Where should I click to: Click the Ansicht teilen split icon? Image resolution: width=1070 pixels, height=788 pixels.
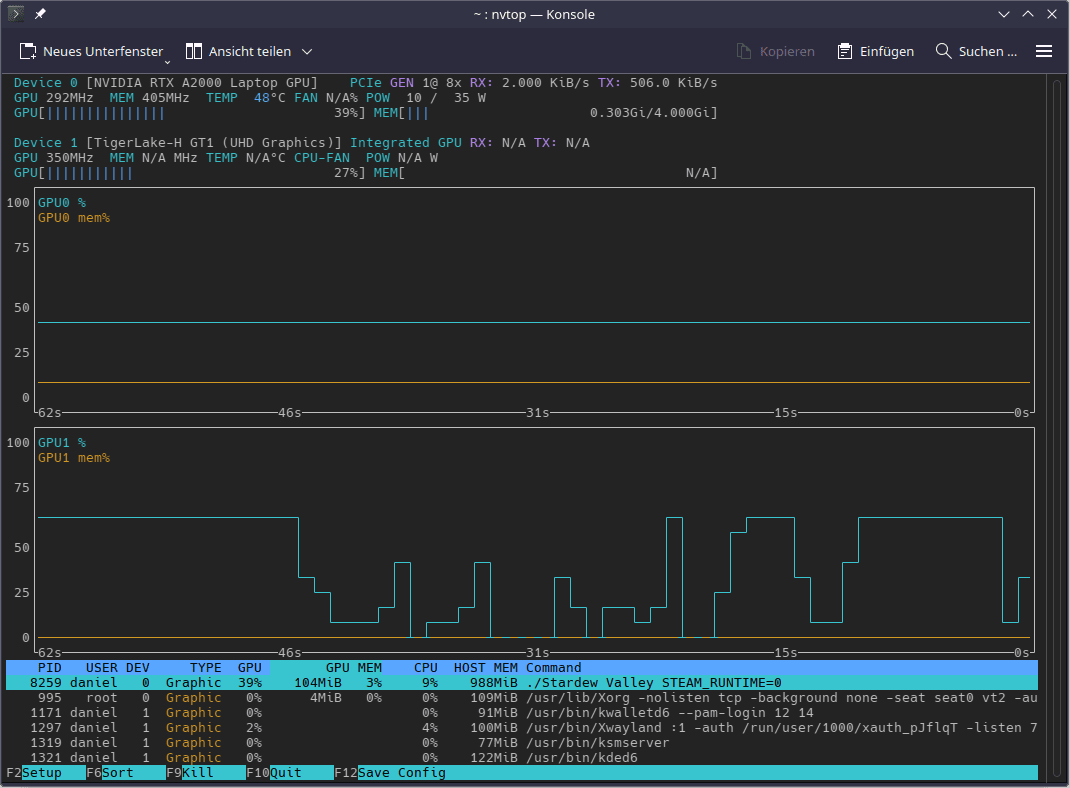tap(194, 51)
